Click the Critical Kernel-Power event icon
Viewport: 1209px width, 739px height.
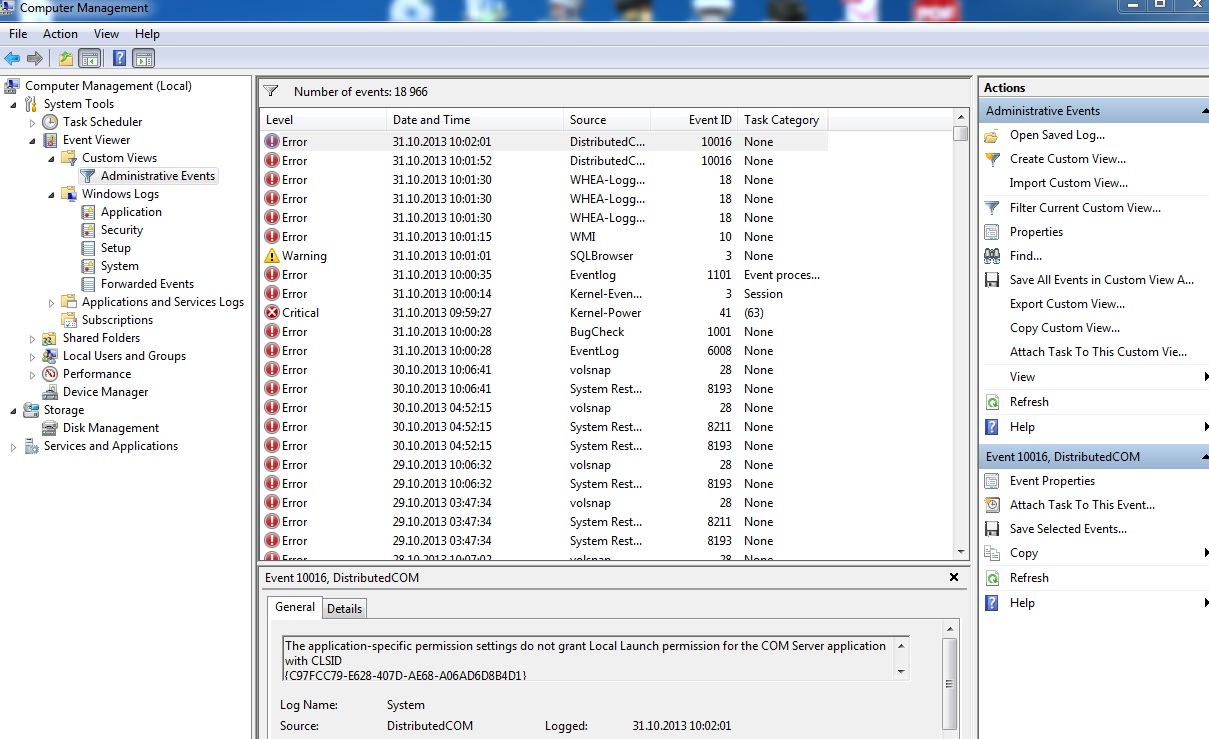point(272,313)
